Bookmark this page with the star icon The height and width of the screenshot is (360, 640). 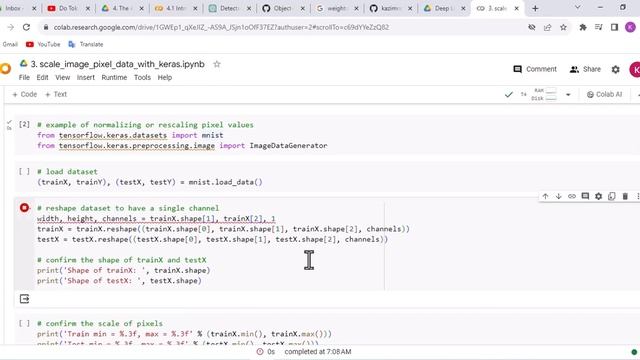[563, 27]
